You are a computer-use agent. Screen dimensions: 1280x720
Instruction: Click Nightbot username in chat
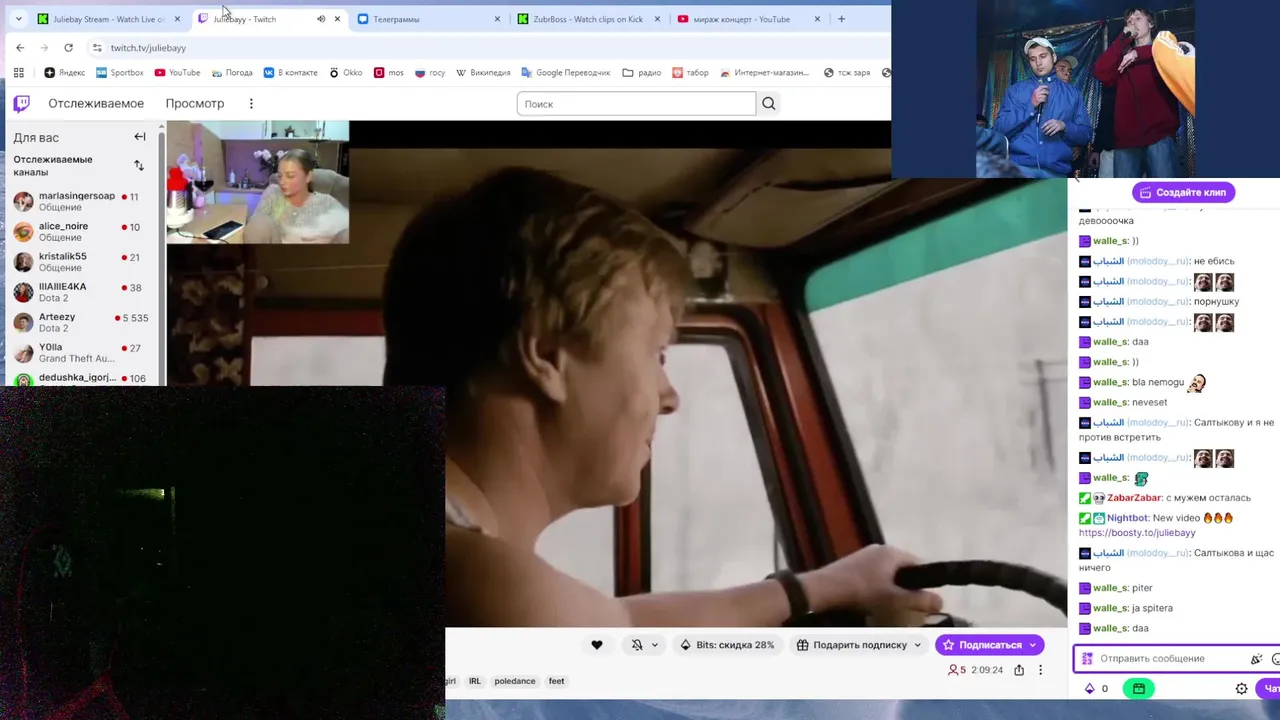1127,518
